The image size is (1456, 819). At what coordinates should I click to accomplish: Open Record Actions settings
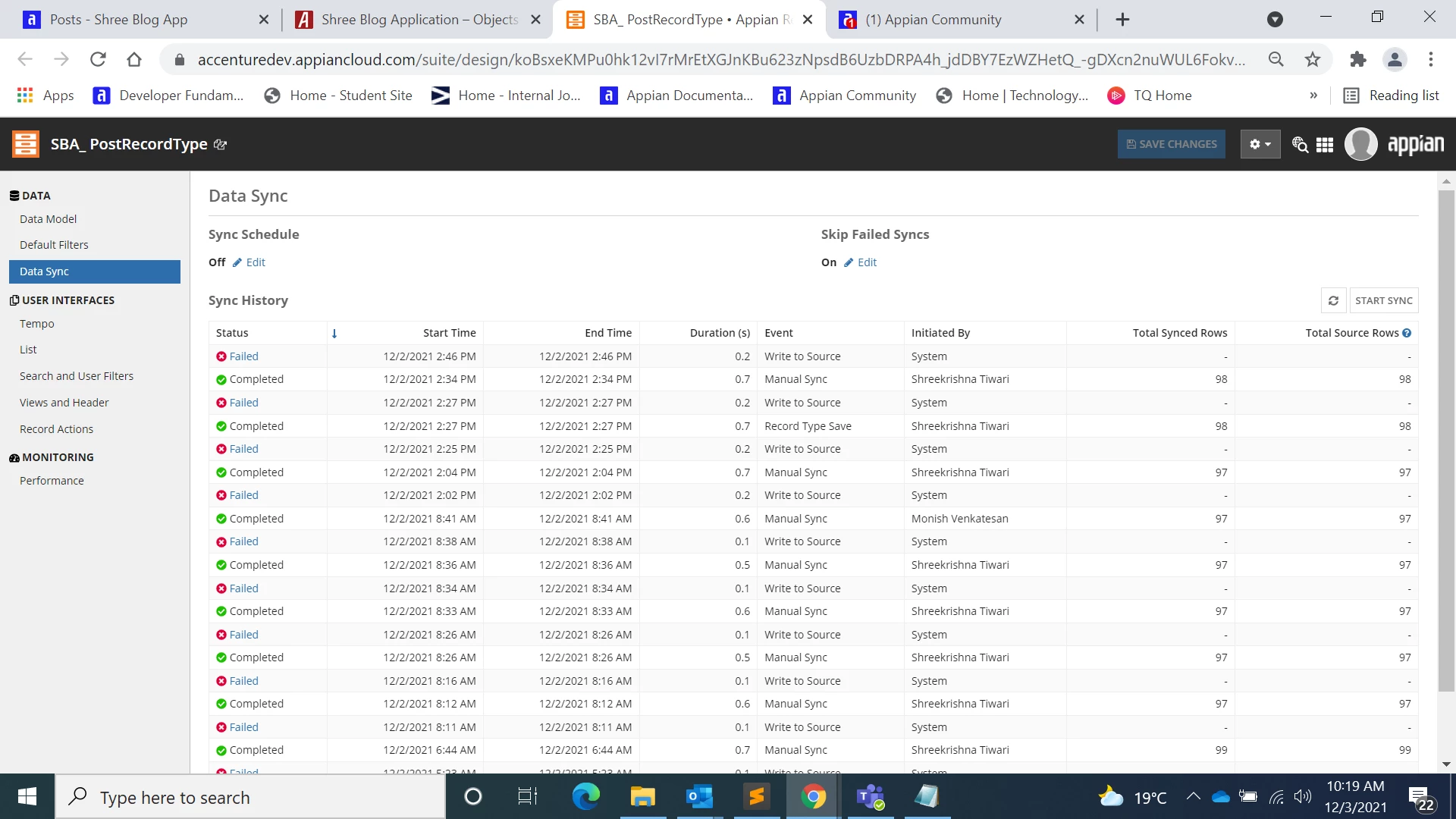click(x=57, y=429)
